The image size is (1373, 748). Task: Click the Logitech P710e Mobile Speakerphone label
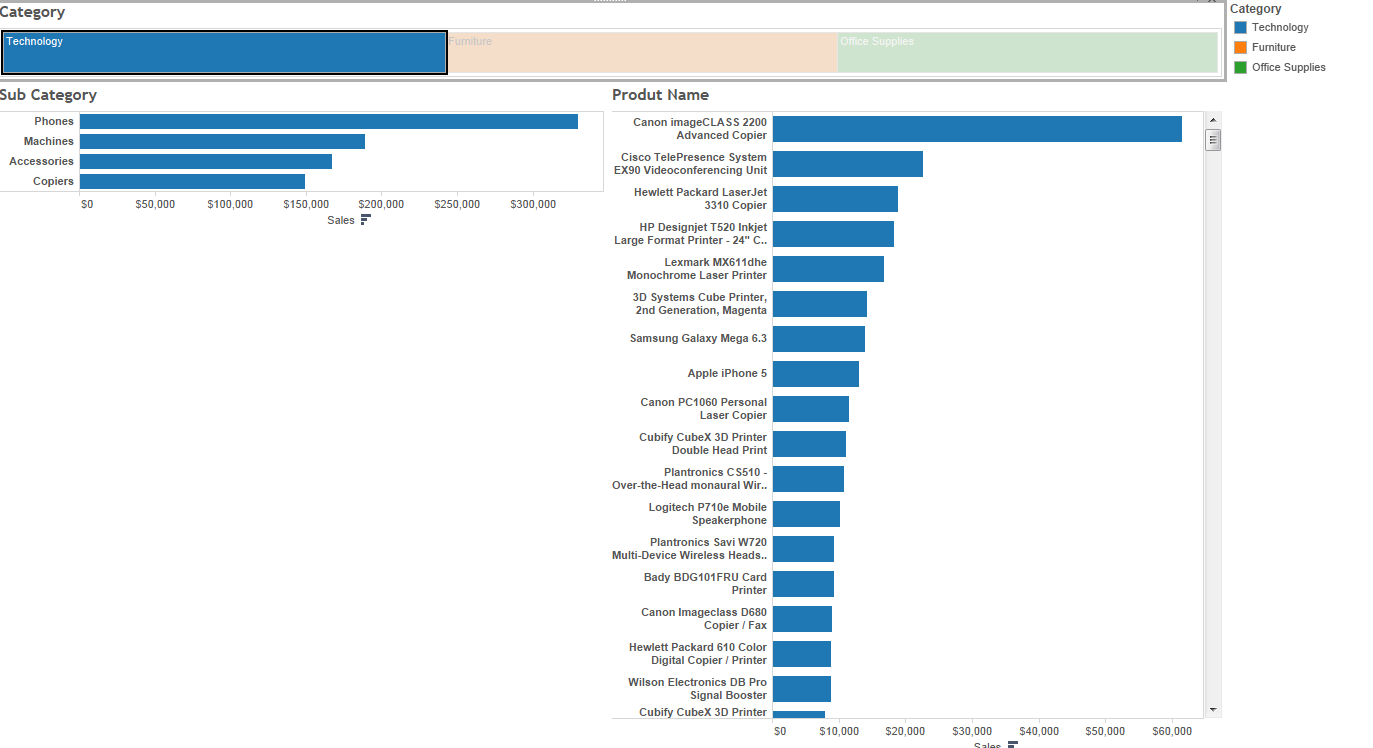[x=708, y=514]
